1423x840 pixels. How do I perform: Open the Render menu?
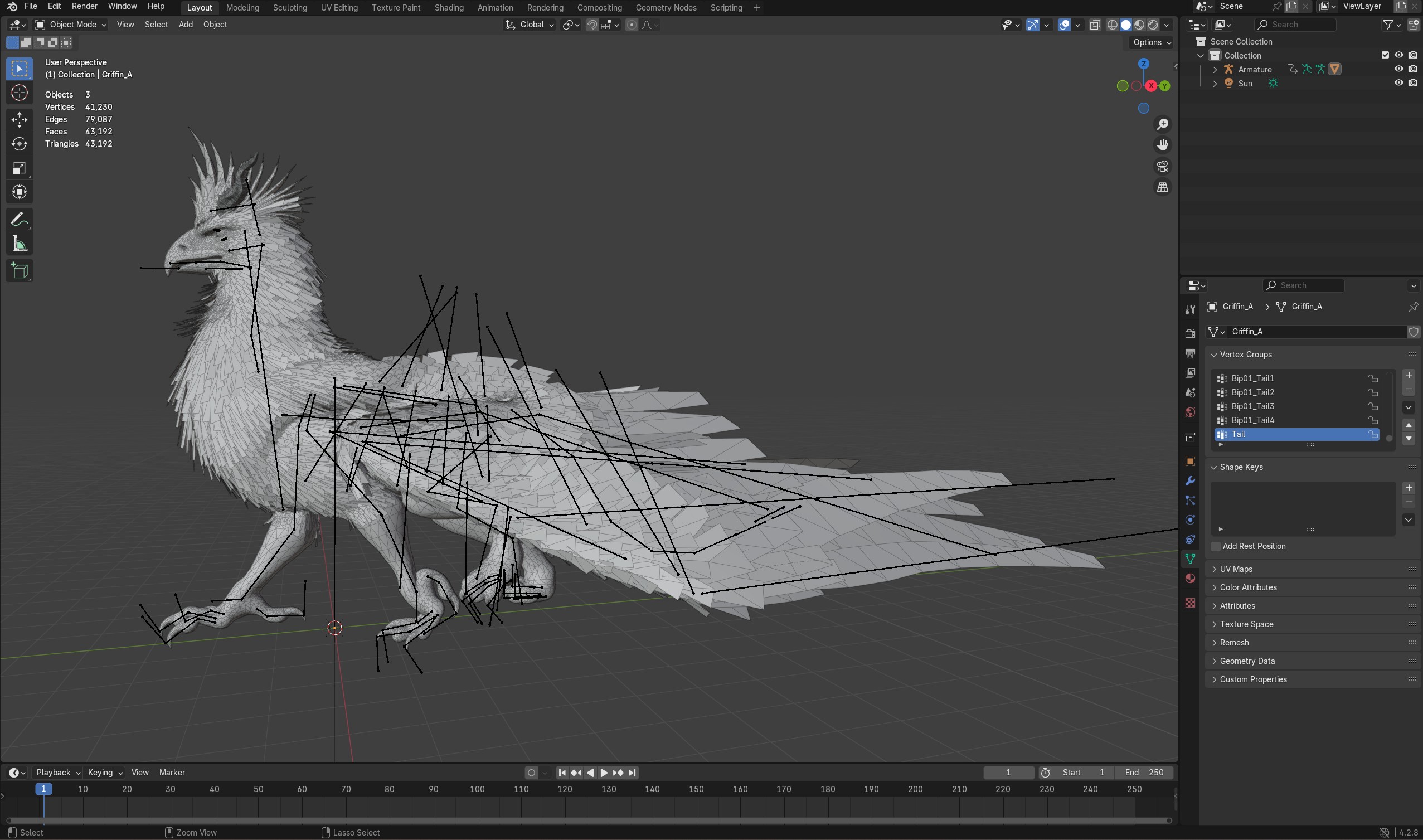click(x=84, y=6)
